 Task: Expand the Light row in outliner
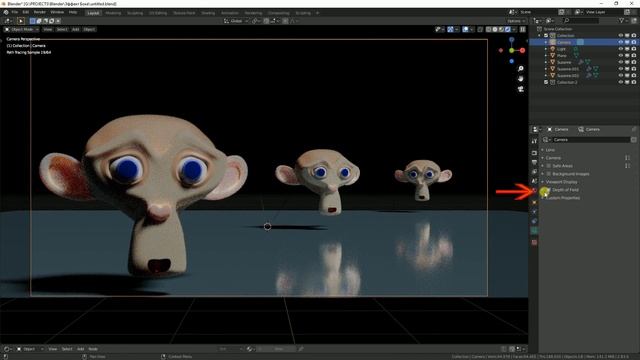546,49
